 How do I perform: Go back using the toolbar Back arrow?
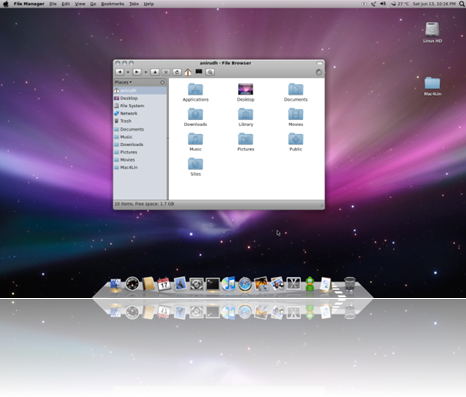click(x=119, y=72)
